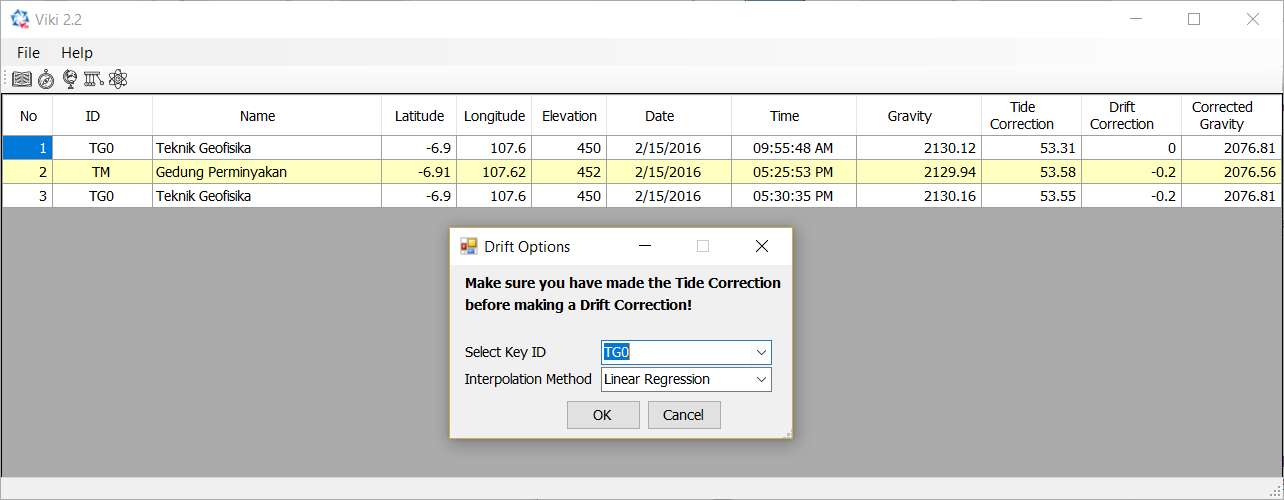Image resolution: width=1284 pixels, height=500 pixels.
Task: Open the Interpolation Method dropdown arrow
Action: 761,379
